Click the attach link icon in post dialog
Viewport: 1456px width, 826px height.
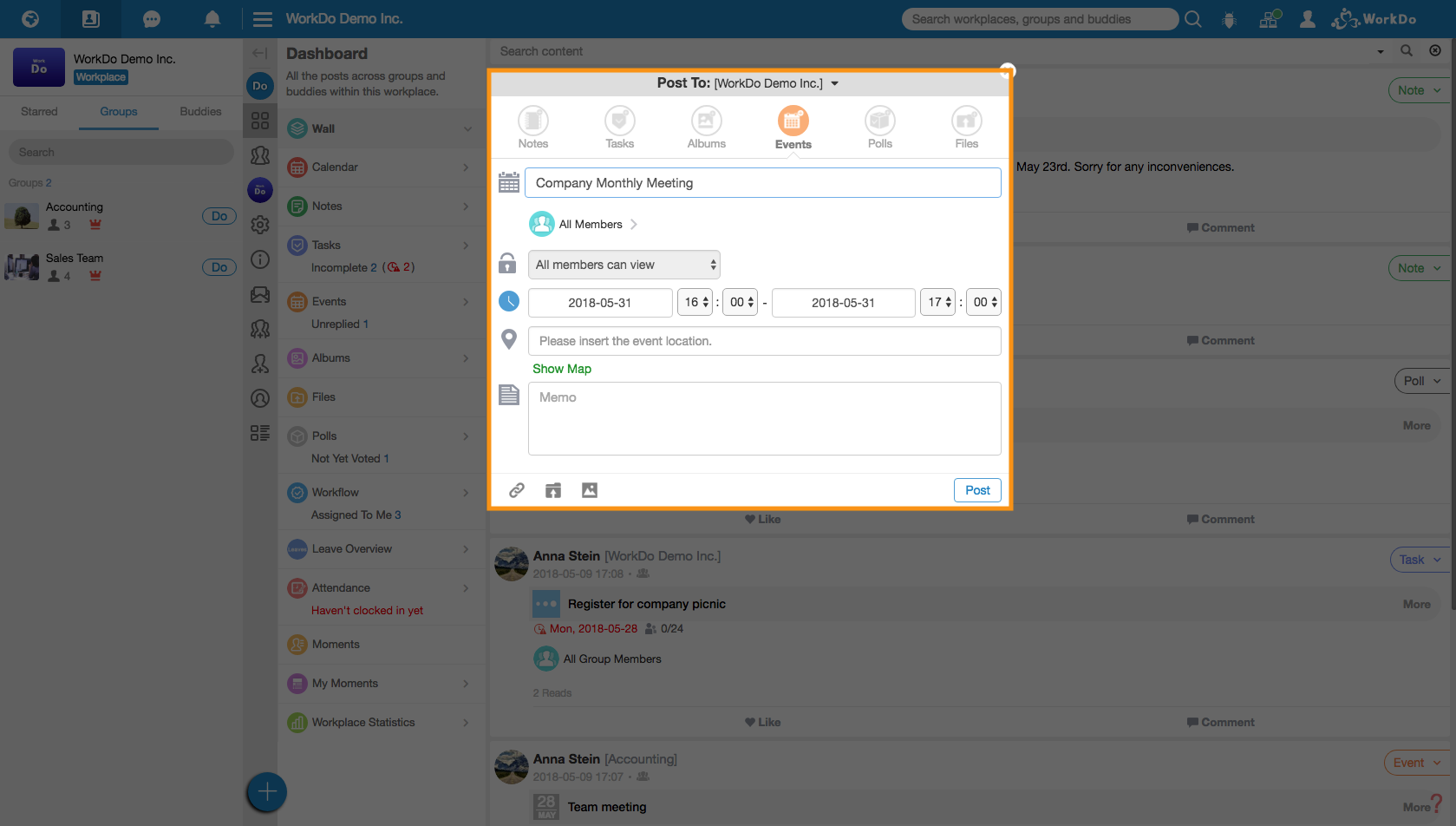click(x=517, y=490)
